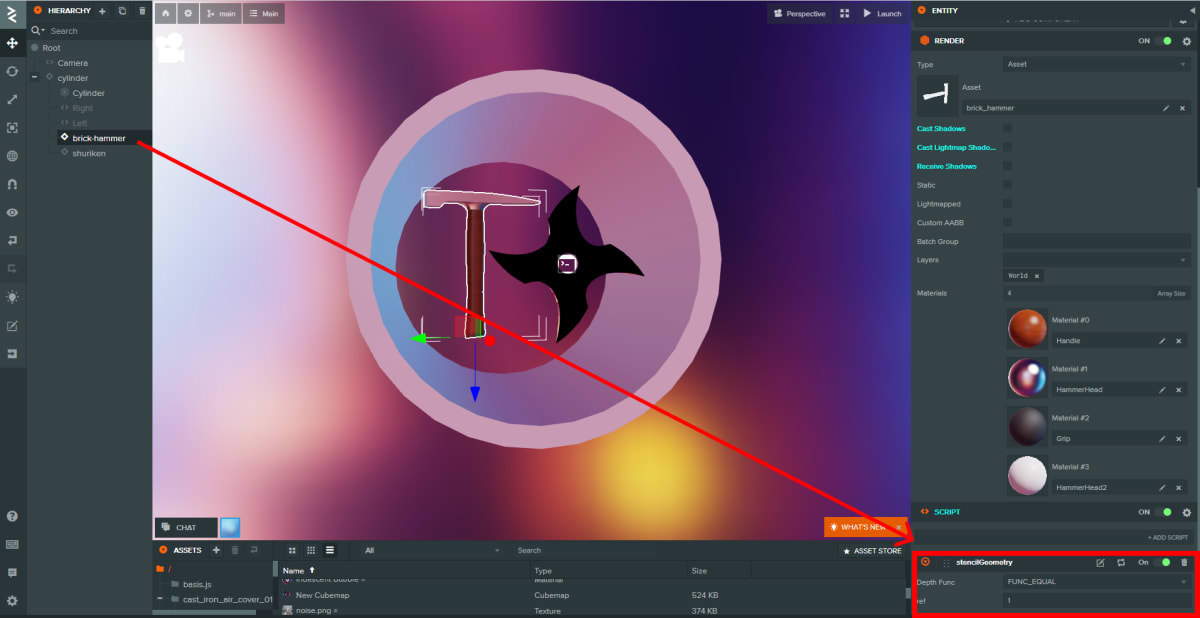Click the undo arrow icon in left toolbar
The height and width of the screenshot is (618, 1200).
[12, 240]
